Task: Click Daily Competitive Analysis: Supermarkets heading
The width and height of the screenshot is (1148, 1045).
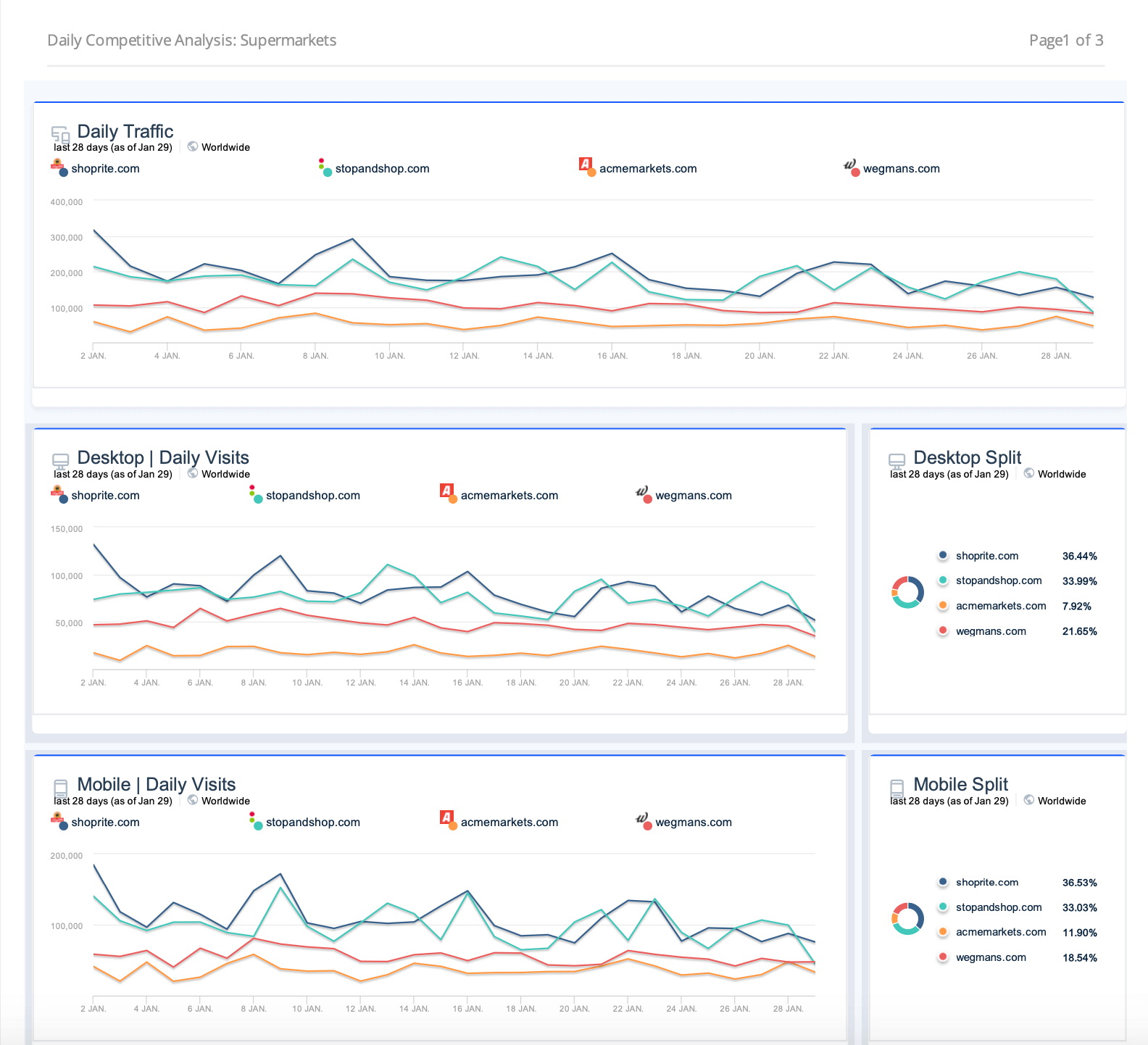Action: pos(192,41)
